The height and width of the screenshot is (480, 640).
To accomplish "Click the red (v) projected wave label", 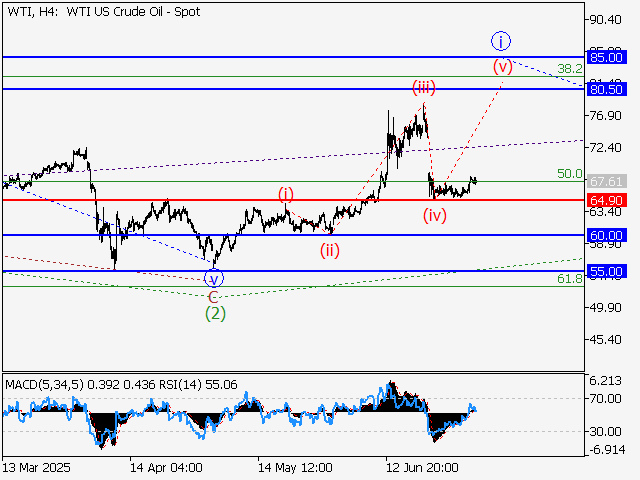I will tap(502, 67).
